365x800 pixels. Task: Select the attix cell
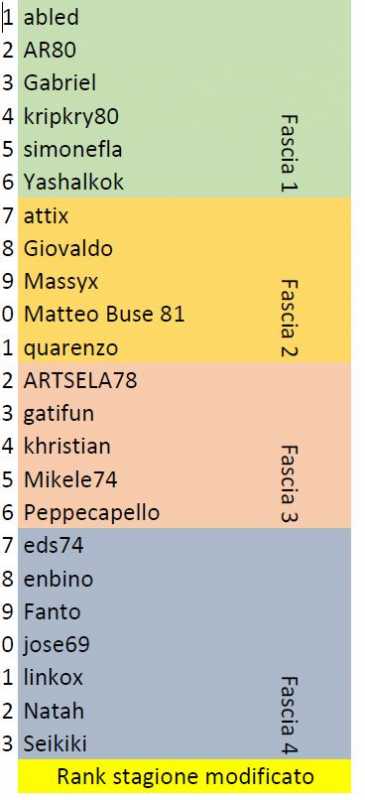tap(46, 215)
